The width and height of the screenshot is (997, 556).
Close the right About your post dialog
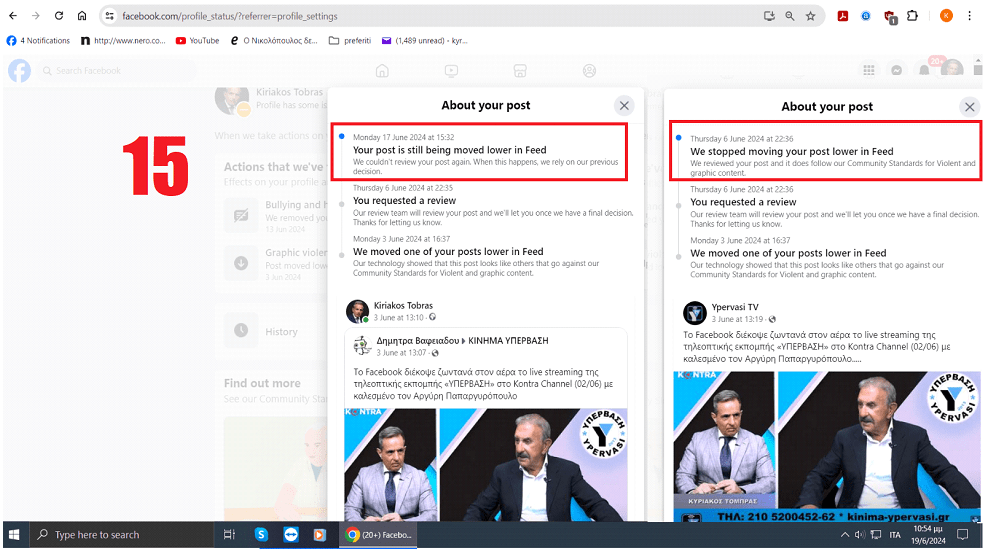(x=970, y=107)
